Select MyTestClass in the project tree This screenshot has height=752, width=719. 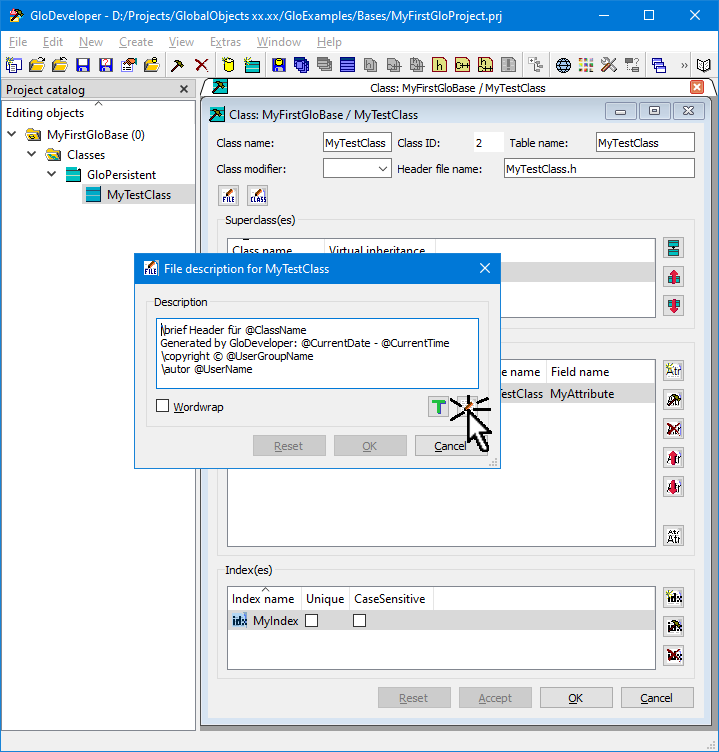coord(139,195)
